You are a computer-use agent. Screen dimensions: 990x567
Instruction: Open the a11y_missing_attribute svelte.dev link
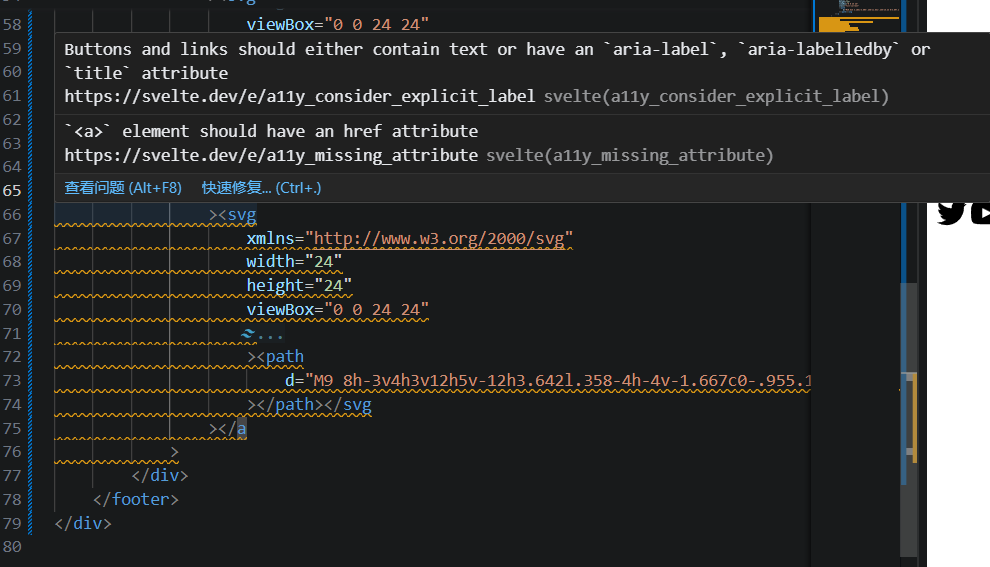[271, 155]
